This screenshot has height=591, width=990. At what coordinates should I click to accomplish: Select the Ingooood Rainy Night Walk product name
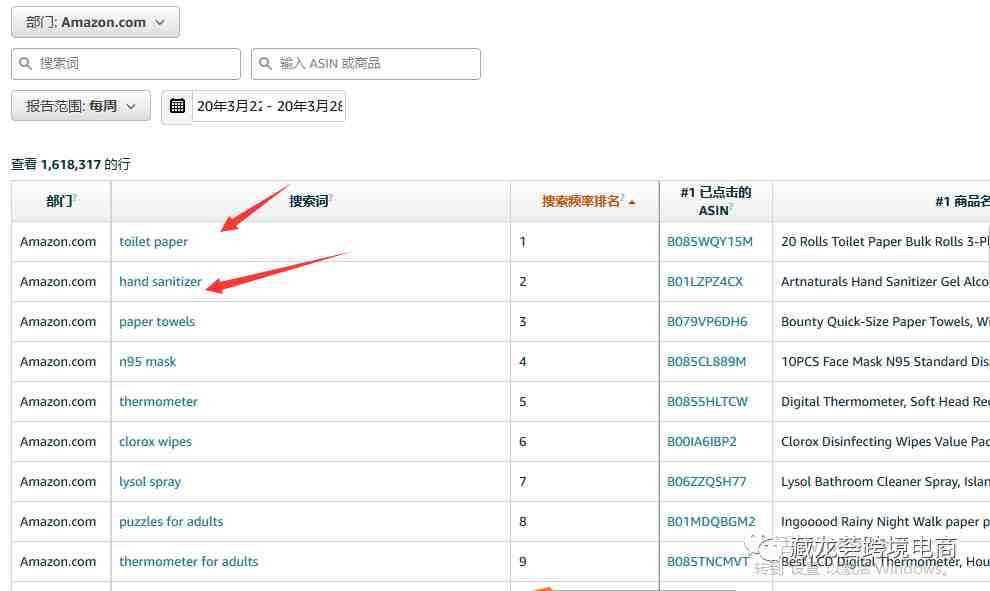click(x=885, y=522)
